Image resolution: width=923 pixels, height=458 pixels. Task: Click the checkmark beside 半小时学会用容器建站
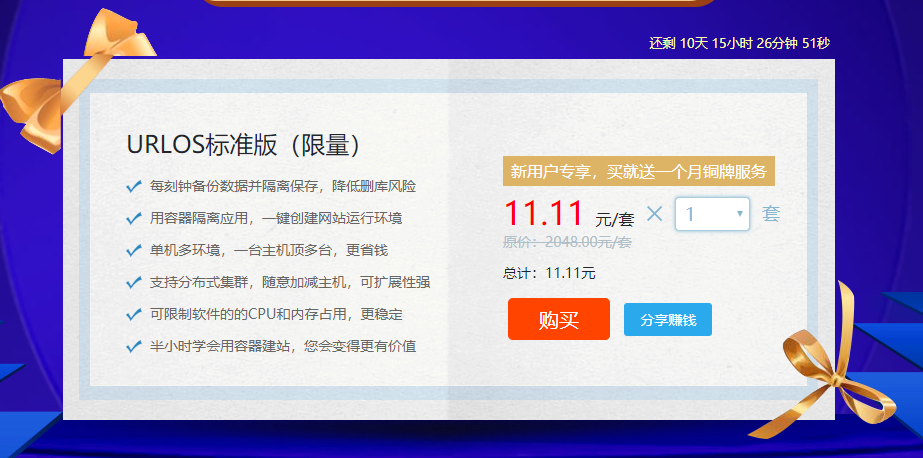[134, 346]
